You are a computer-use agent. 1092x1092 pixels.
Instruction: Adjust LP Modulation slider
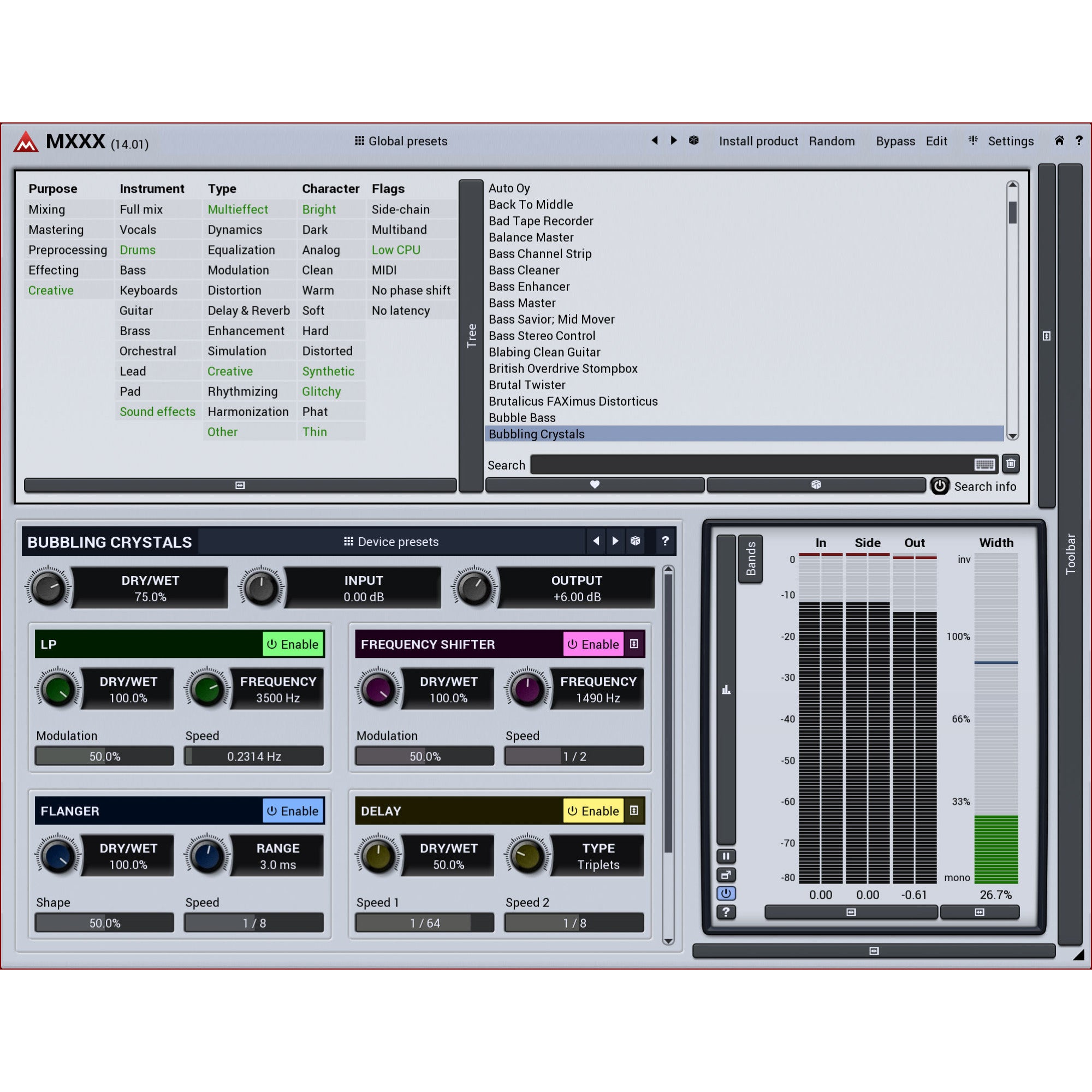tap(105, 756)
